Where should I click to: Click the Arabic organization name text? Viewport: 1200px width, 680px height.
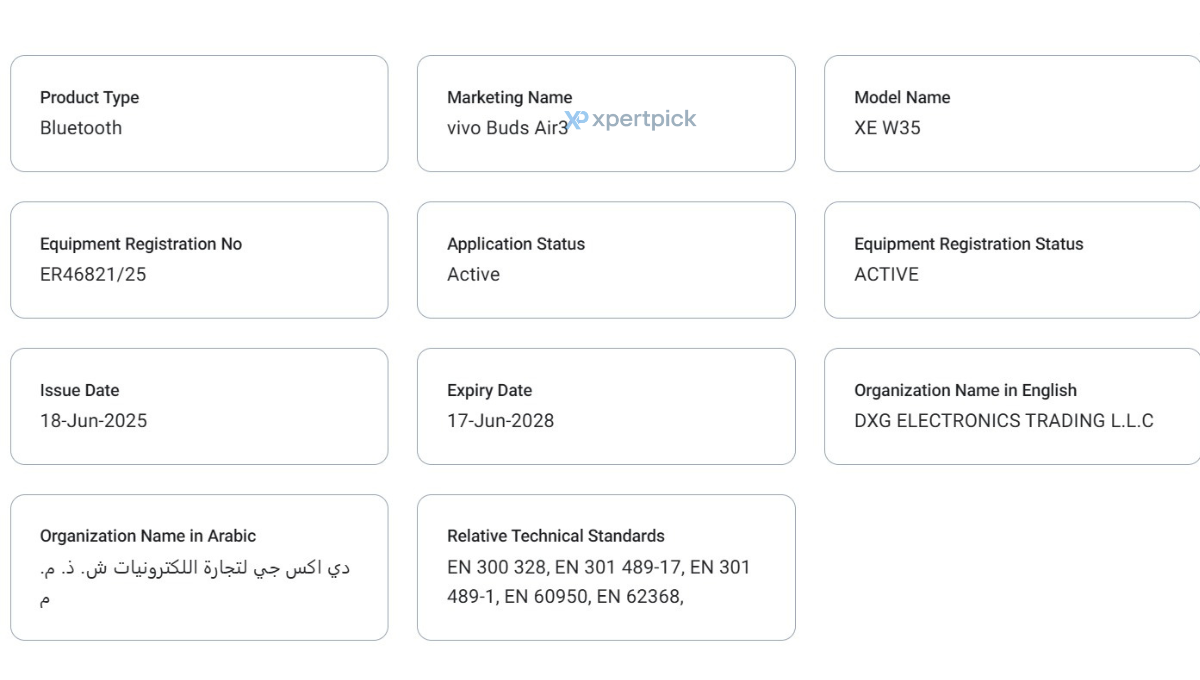tap(195, 582)
